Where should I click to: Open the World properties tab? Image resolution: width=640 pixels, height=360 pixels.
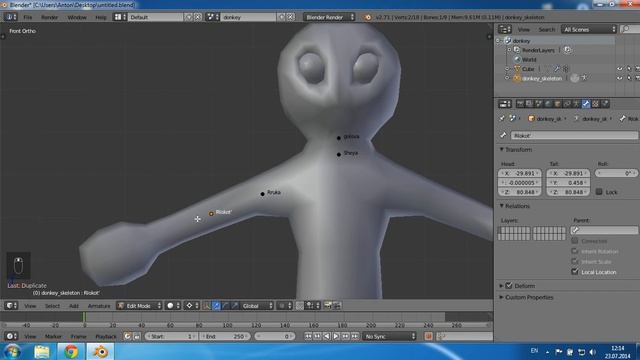pyautogui.click(x=548, y=104)
